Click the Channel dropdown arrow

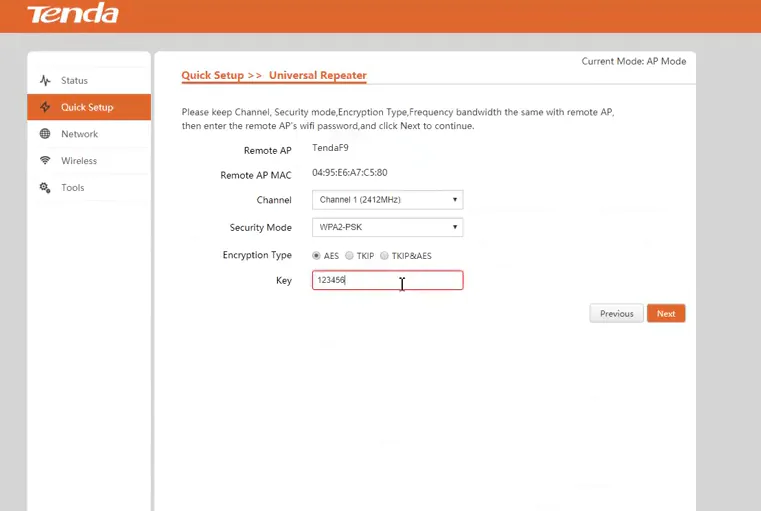point(454,200)
